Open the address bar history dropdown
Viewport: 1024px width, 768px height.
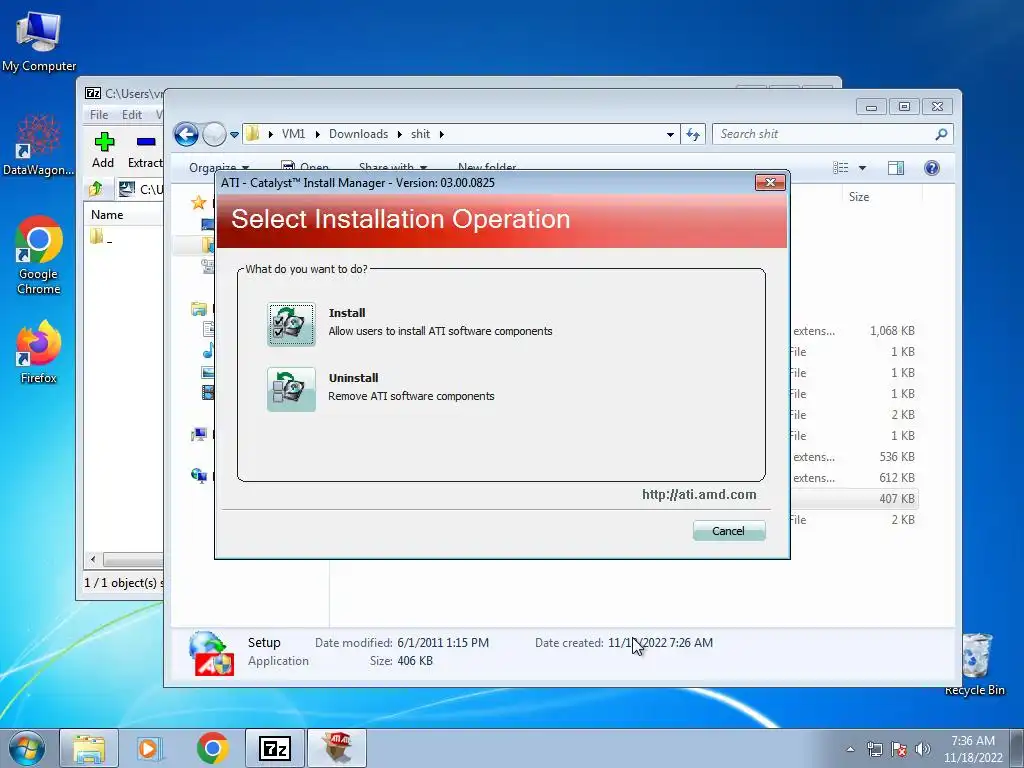pos(670,135)
